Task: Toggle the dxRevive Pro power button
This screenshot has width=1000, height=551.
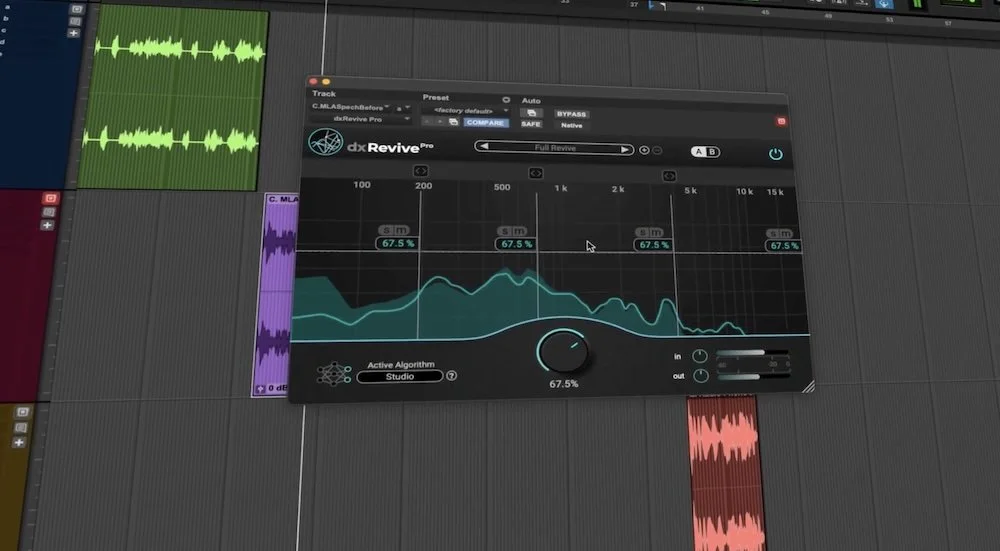Action: click(776, 154)
